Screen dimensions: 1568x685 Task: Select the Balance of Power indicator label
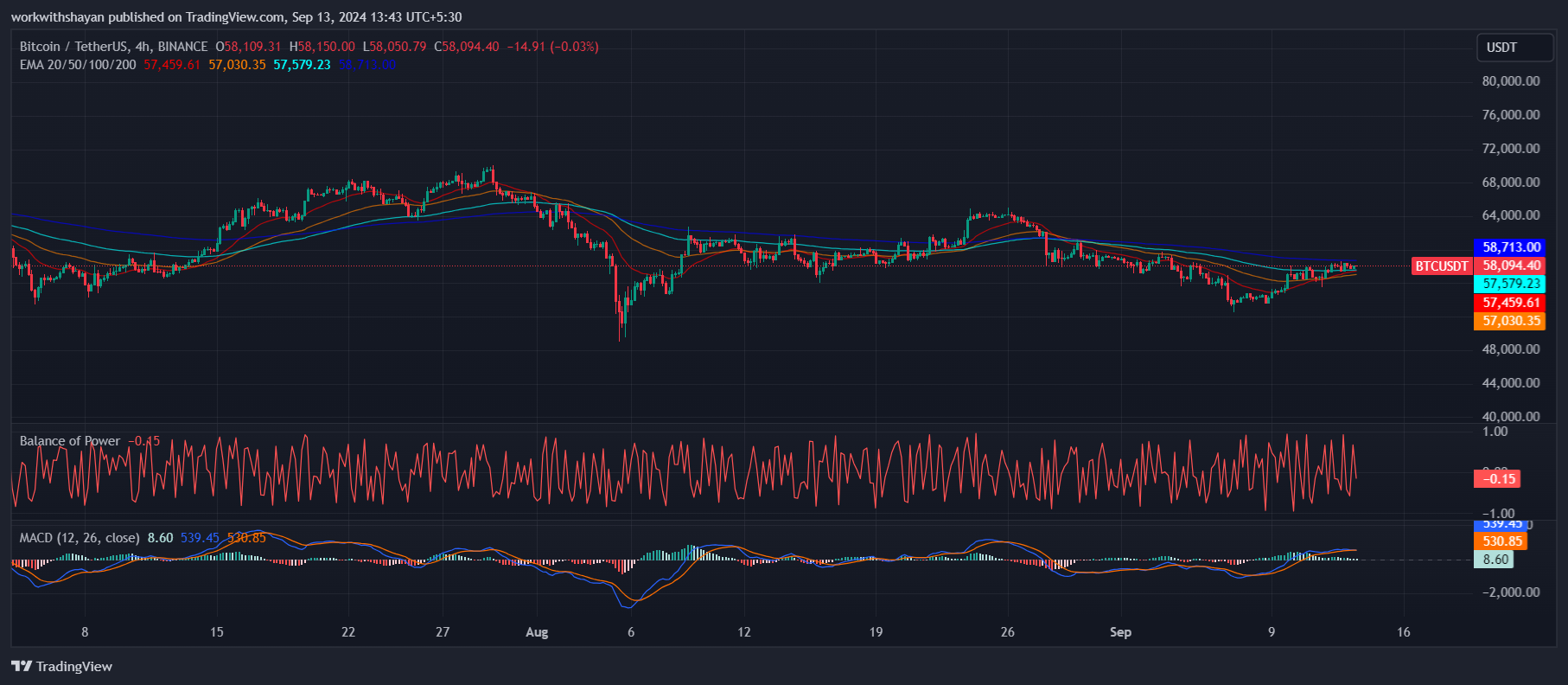[x=70, y=441]
